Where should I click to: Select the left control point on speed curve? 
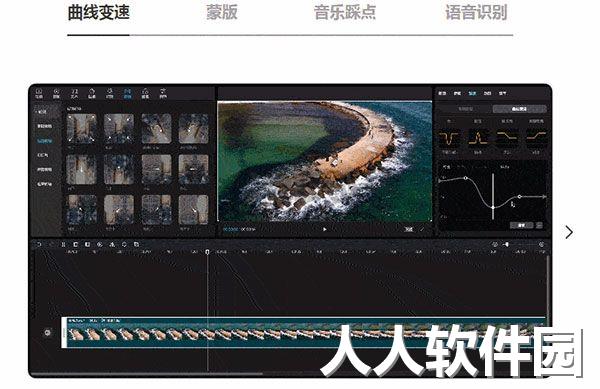(x=465, y=178)
